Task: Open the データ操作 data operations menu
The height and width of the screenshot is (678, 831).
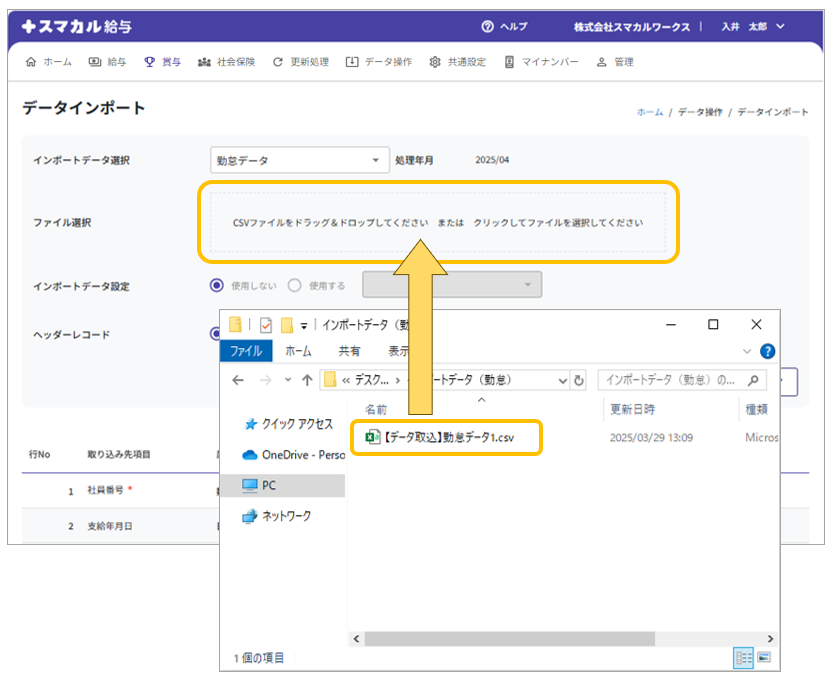Action: click(x=379, y=62)
